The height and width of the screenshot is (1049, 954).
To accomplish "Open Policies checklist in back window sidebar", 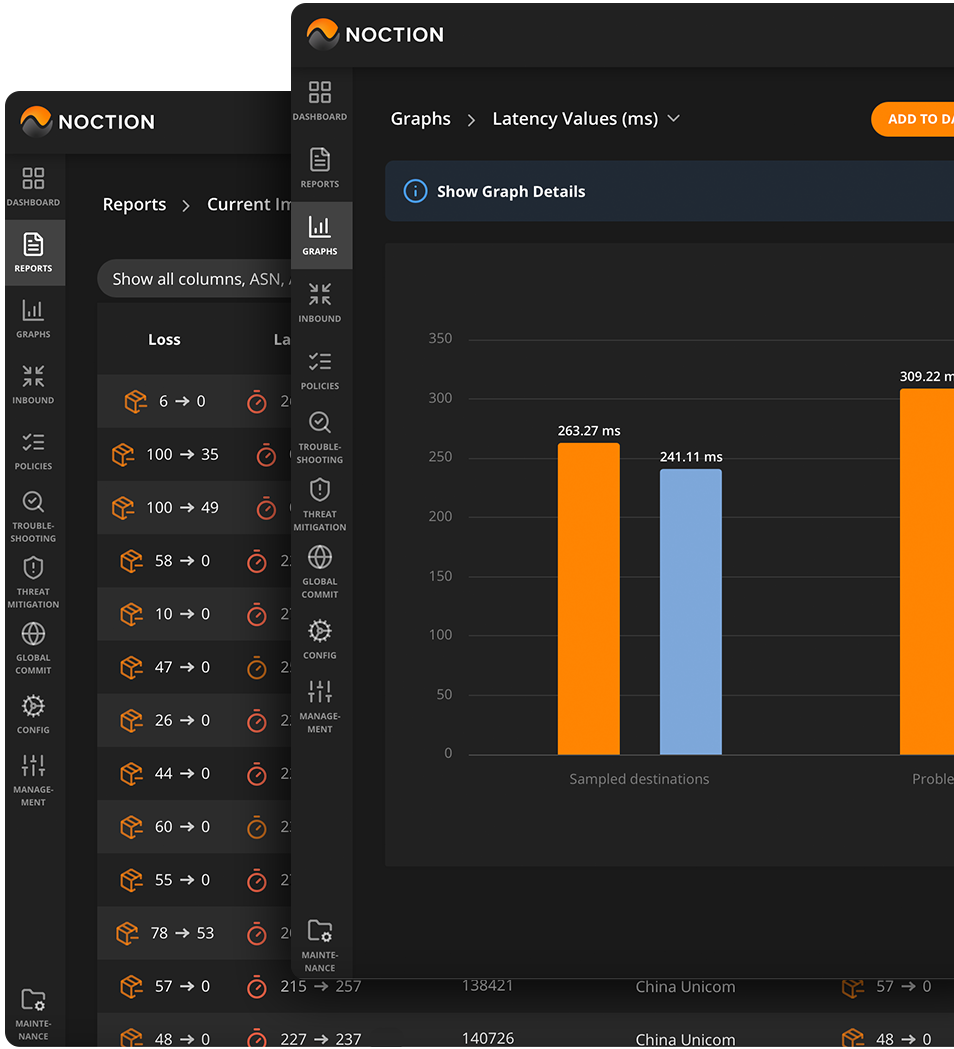I will coord(33,449).
